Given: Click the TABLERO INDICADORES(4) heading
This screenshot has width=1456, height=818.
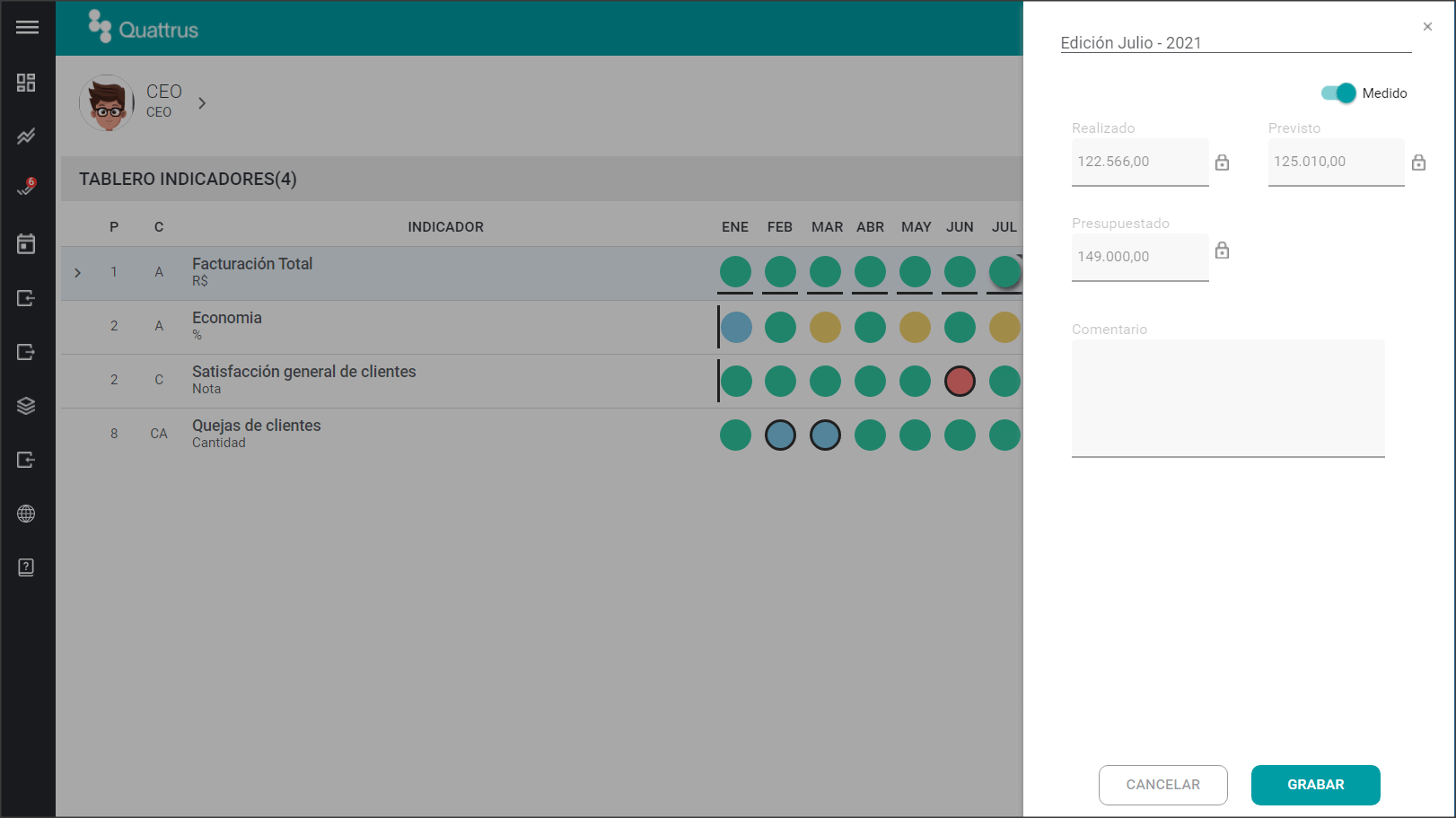Looking at the screenshot, I should (188, 179).
